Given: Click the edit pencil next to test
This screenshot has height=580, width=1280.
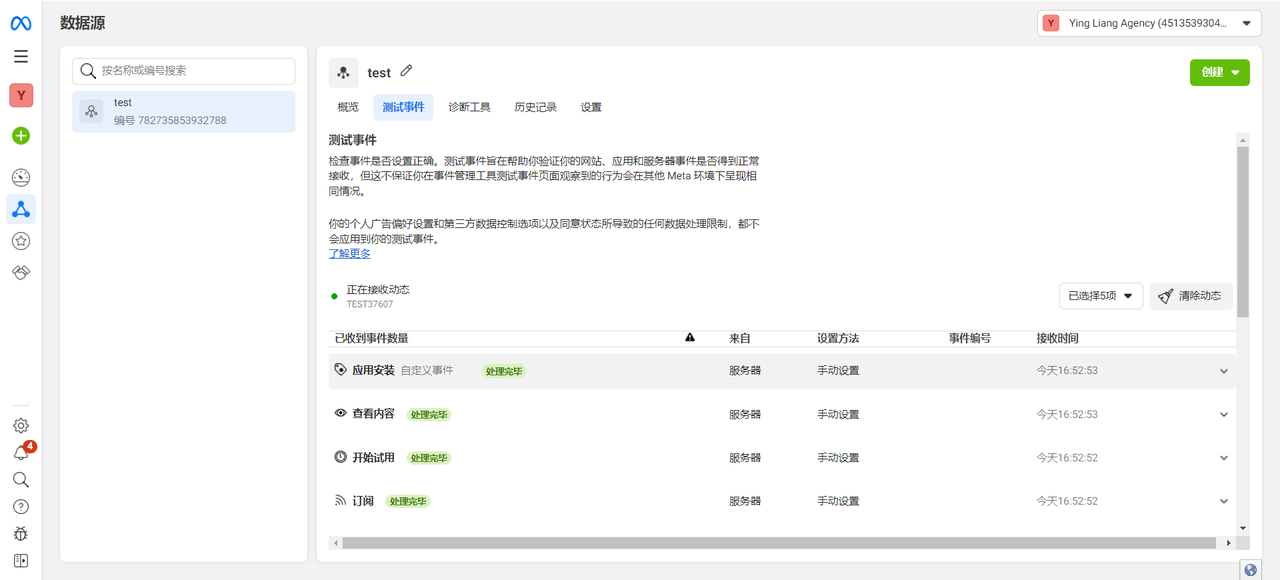Looking at the screenshot, I should (x=408, y=71).
